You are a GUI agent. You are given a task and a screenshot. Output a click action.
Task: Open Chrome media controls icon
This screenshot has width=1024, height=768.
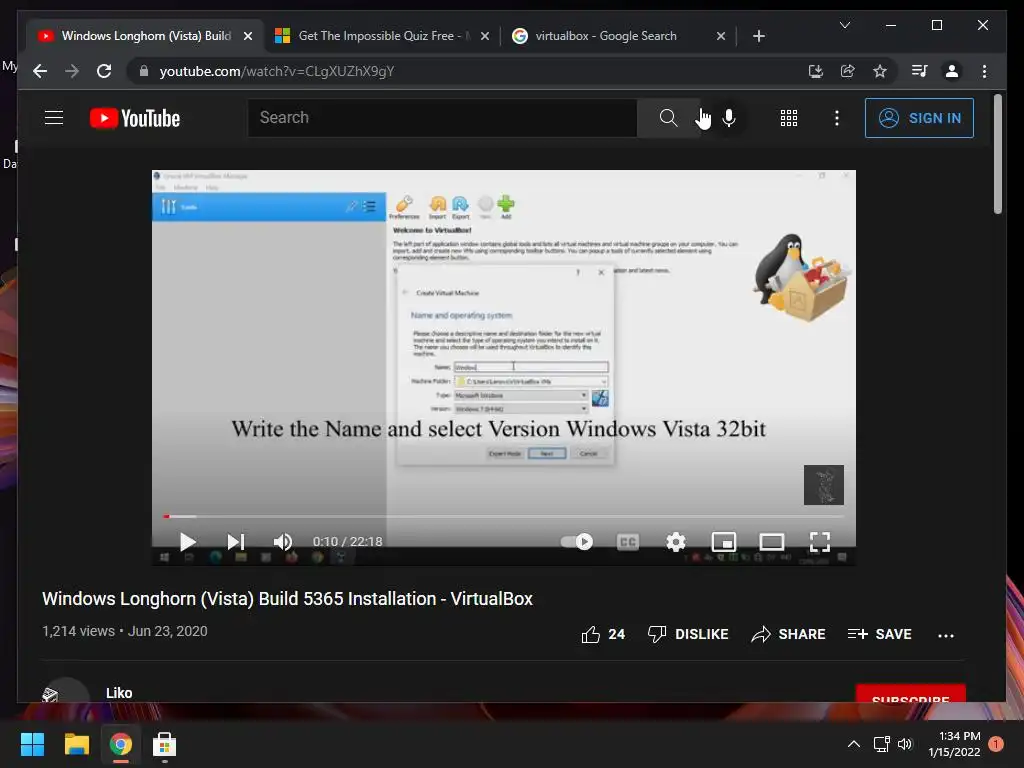click(920, 71)
